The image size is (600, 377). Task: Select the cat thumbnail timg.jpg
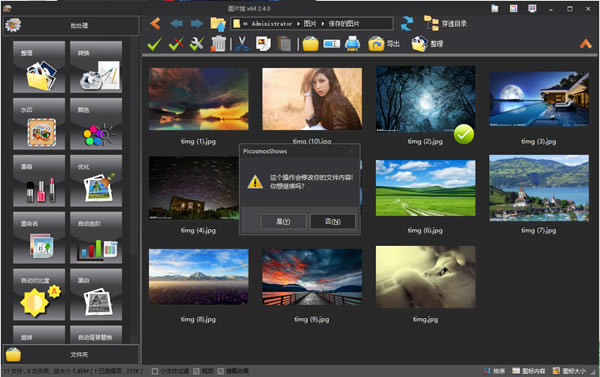tap(426, 277)
